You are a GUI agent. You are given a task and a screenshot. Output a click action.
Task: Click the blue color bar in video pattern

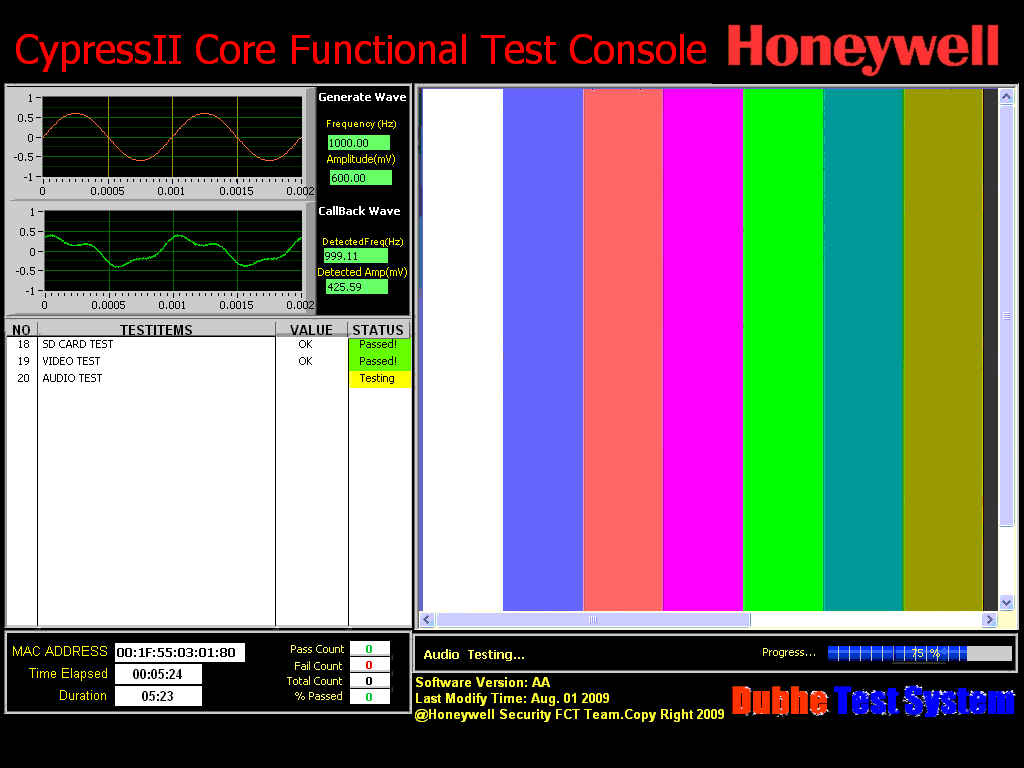coord(543,349)
